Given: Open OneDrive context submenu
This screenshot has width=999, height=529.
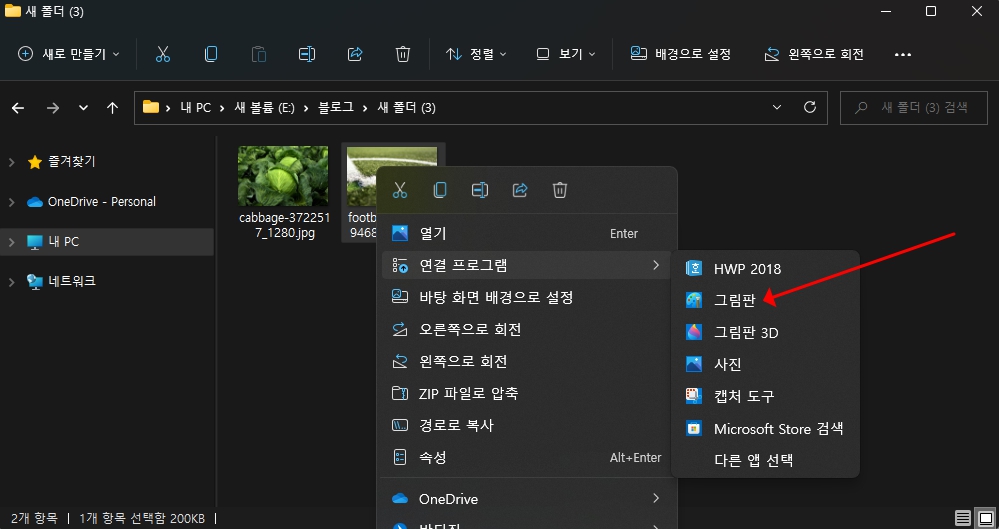Looking at the screenshot, I should [x=526, y=498].
